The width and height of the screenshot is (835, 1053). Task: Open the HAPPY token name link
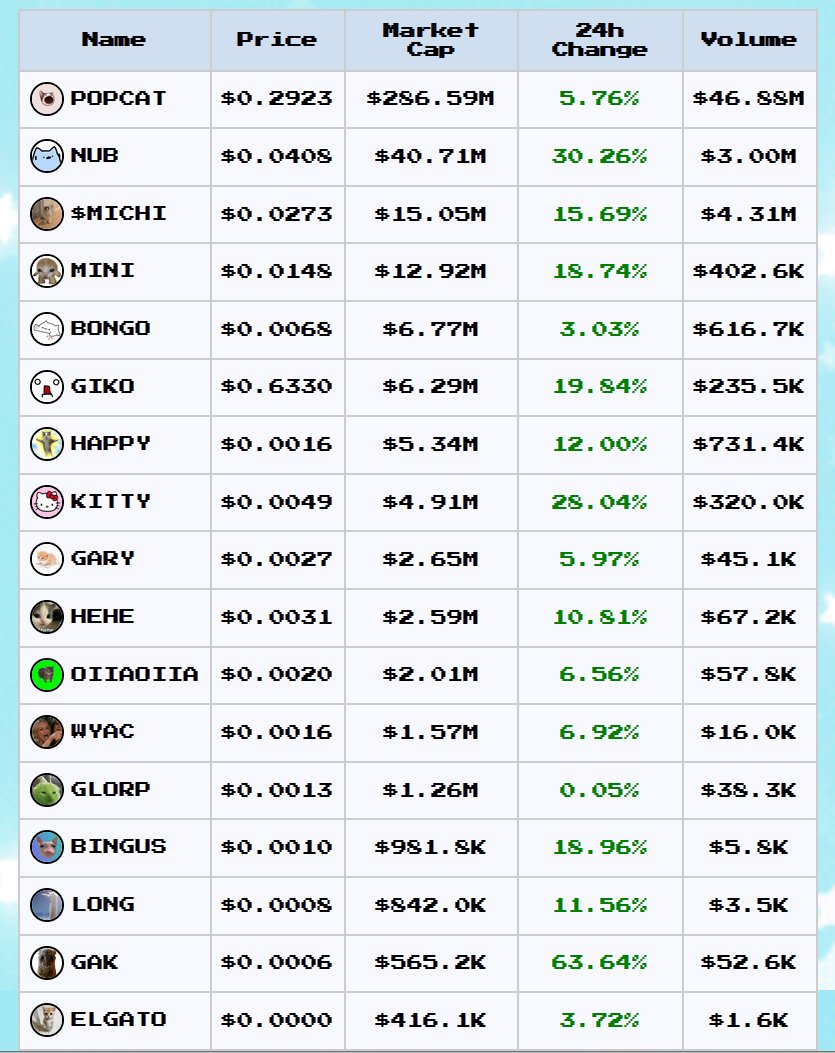click(x=110, y=443)
